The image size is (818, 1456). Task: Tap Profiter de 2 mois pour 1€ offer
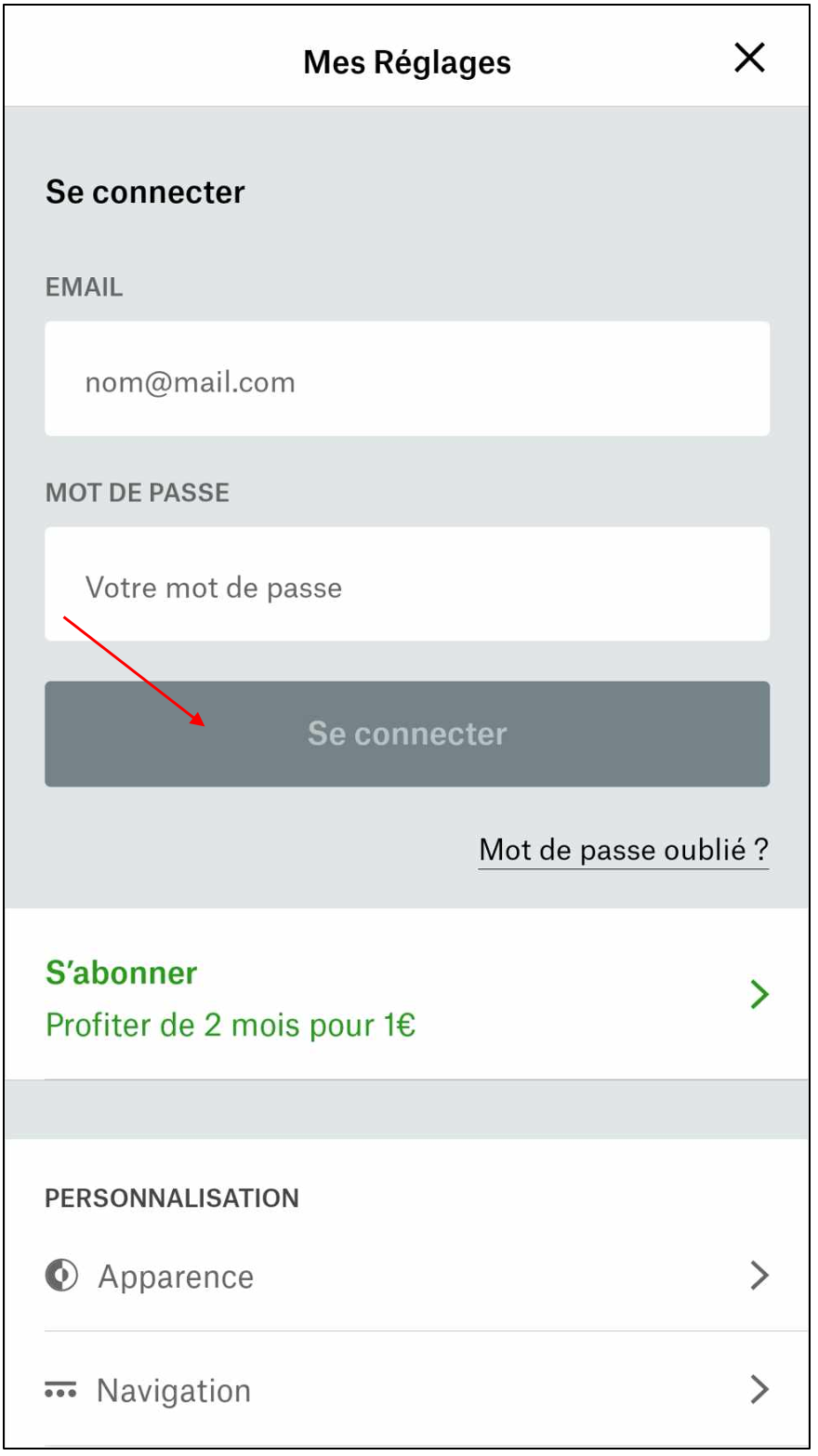click(231, 1025)
